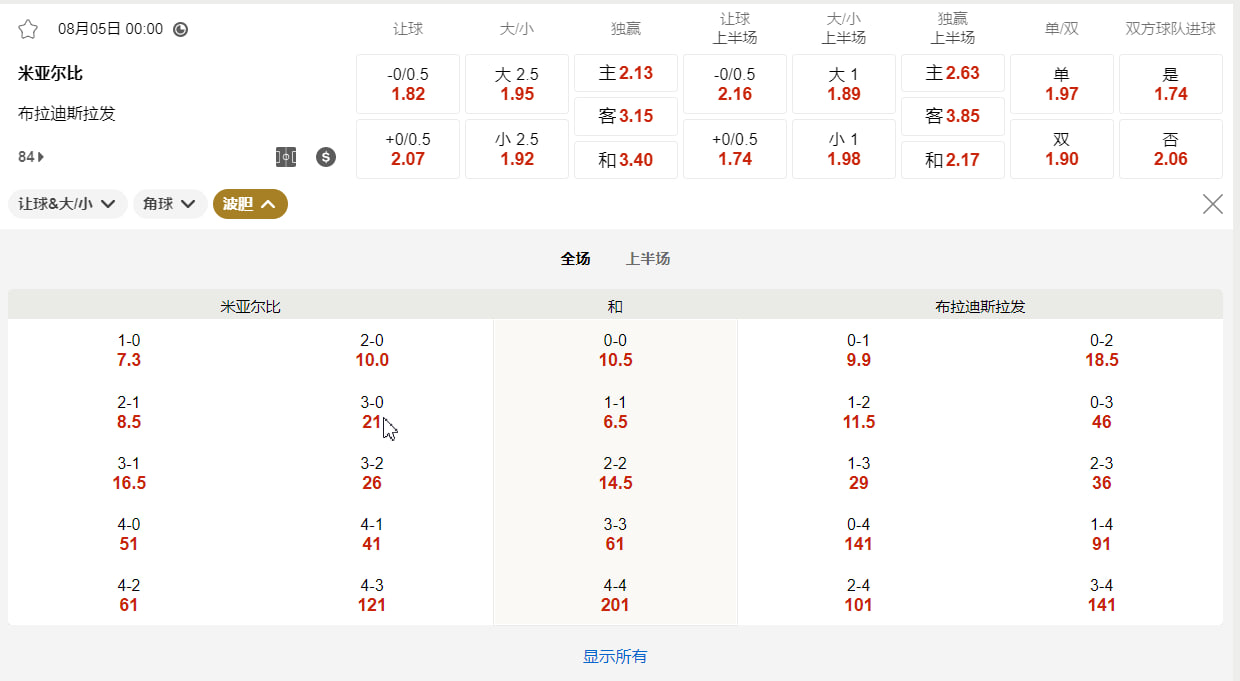
Task: Bet on first-half 小 1 at 1.98
Action: click(844, 149)
